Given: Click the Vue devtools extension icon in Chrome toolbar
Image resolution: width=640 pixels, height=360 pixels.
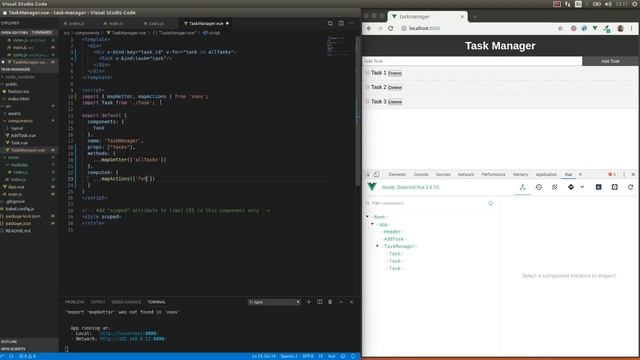Looking at the screenshot, I should point(595,28).
